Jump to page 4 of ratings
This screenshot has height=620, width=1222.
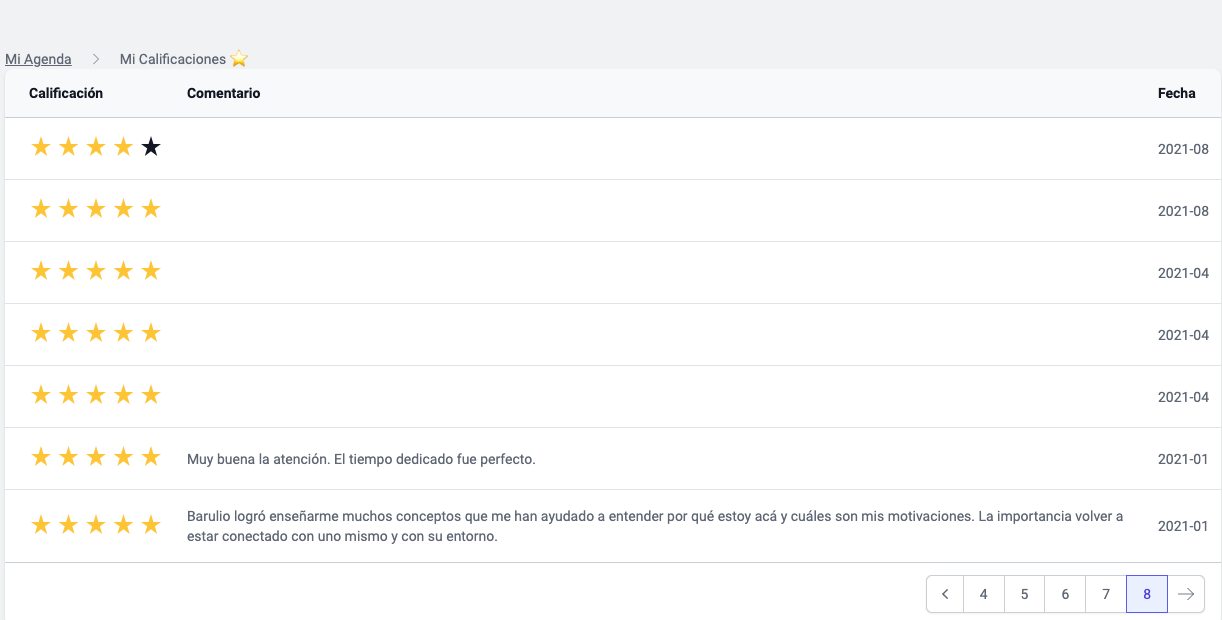click(984, 594)
